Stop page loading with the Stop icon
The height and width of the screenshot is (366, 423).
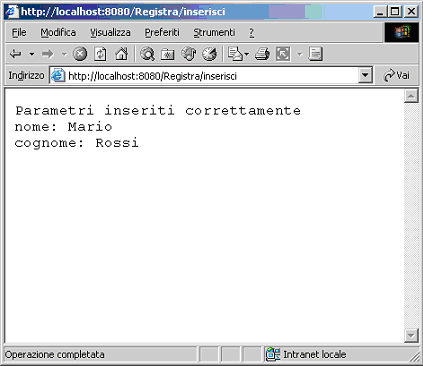click(x=80, y=54)
